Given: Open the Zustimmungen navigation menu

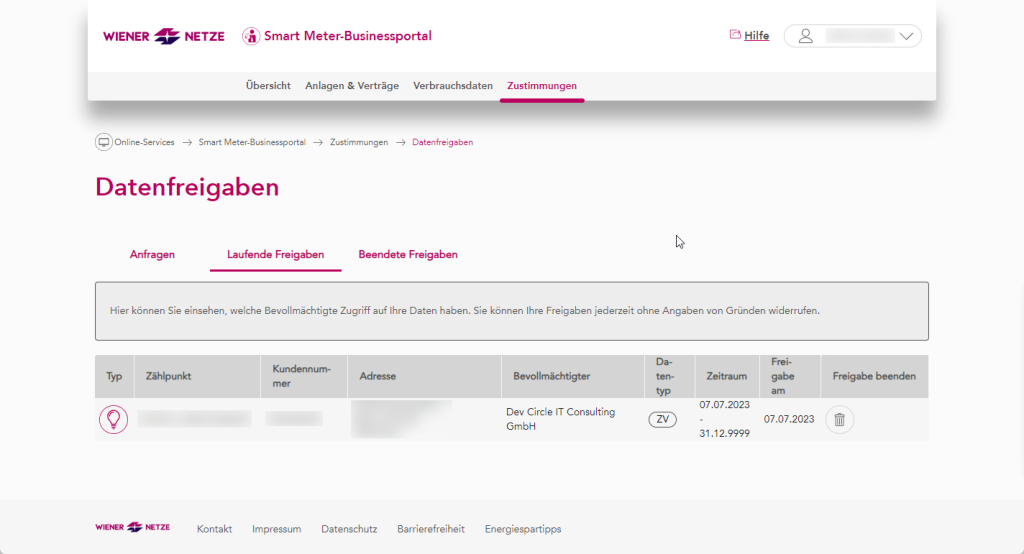Looking at the screenshot, I should 542,86.
